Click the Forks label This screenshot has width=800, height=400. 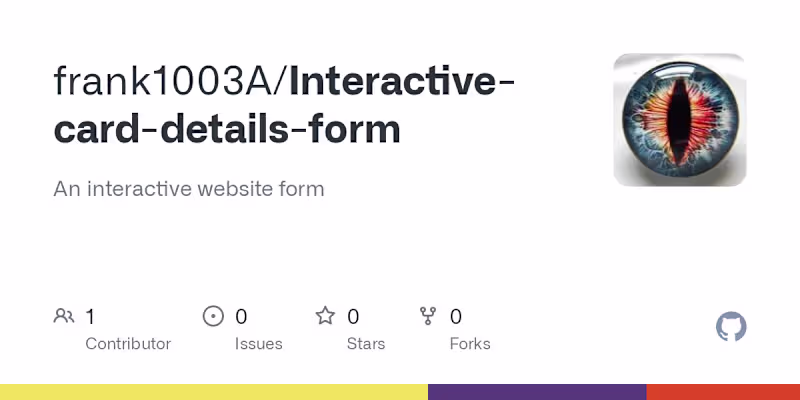point(470,343)
